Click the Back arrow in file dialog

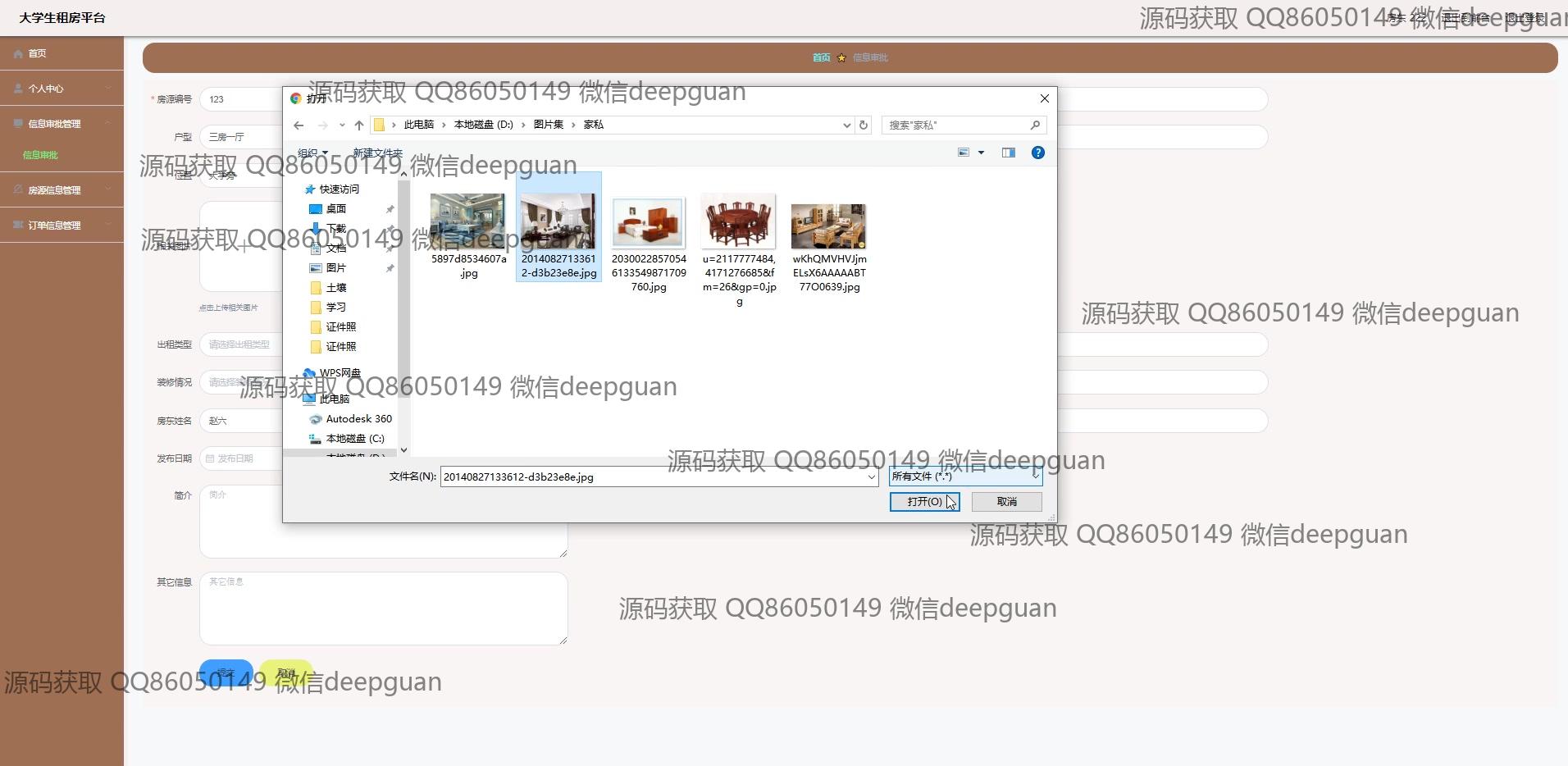[299, 125]
